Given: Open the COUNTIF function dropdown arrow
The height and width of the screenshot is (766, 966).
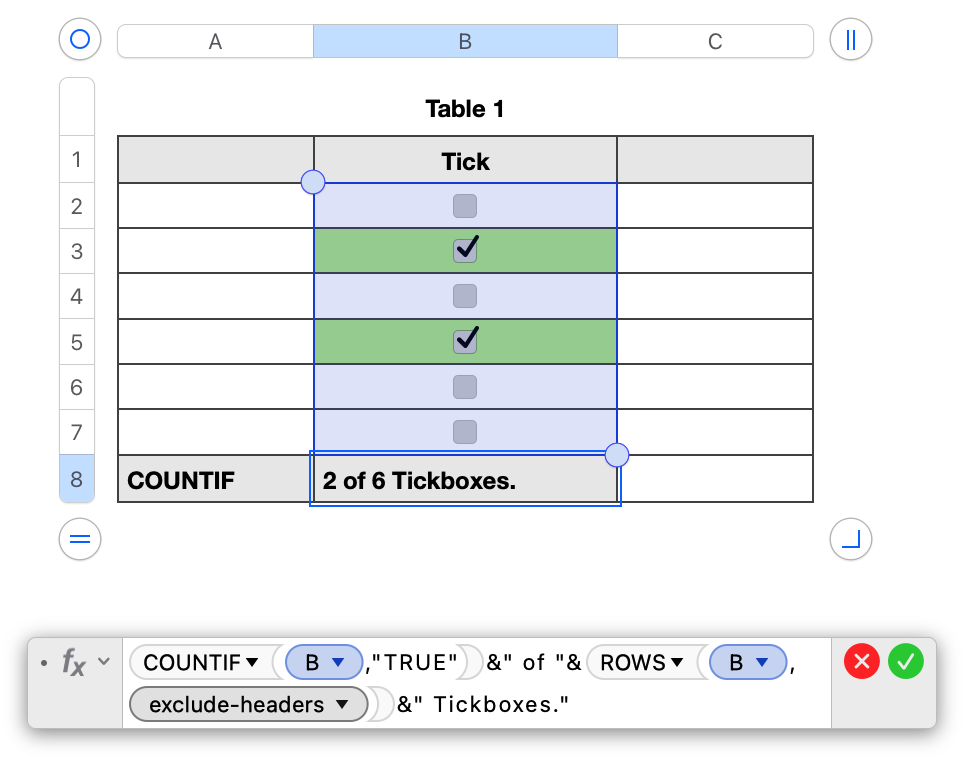Looking at the screenshot, I should pyautogui.click(x=252, y=662).
